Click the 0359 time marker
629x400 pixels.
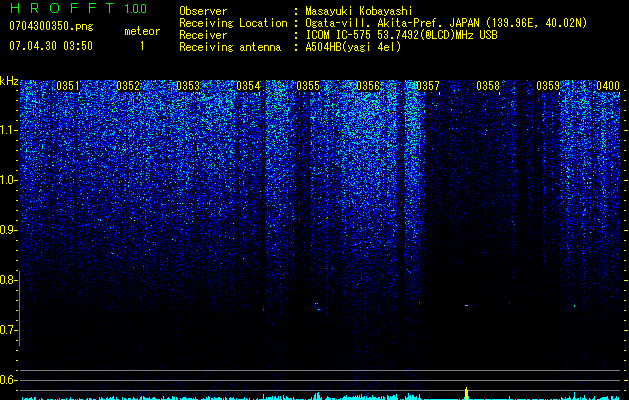[x=548, y=85]
